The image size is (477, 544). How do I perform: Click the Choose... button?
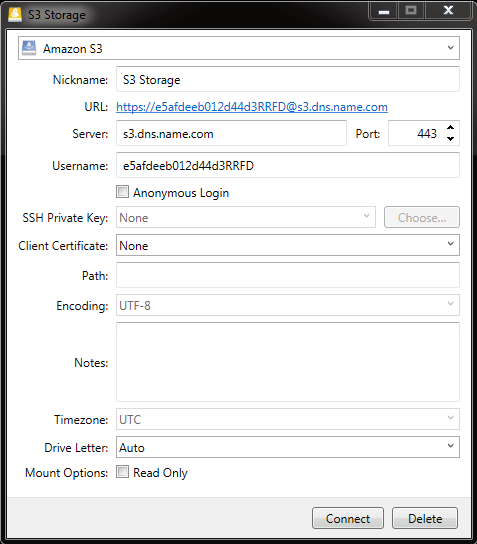click(421, 217)
